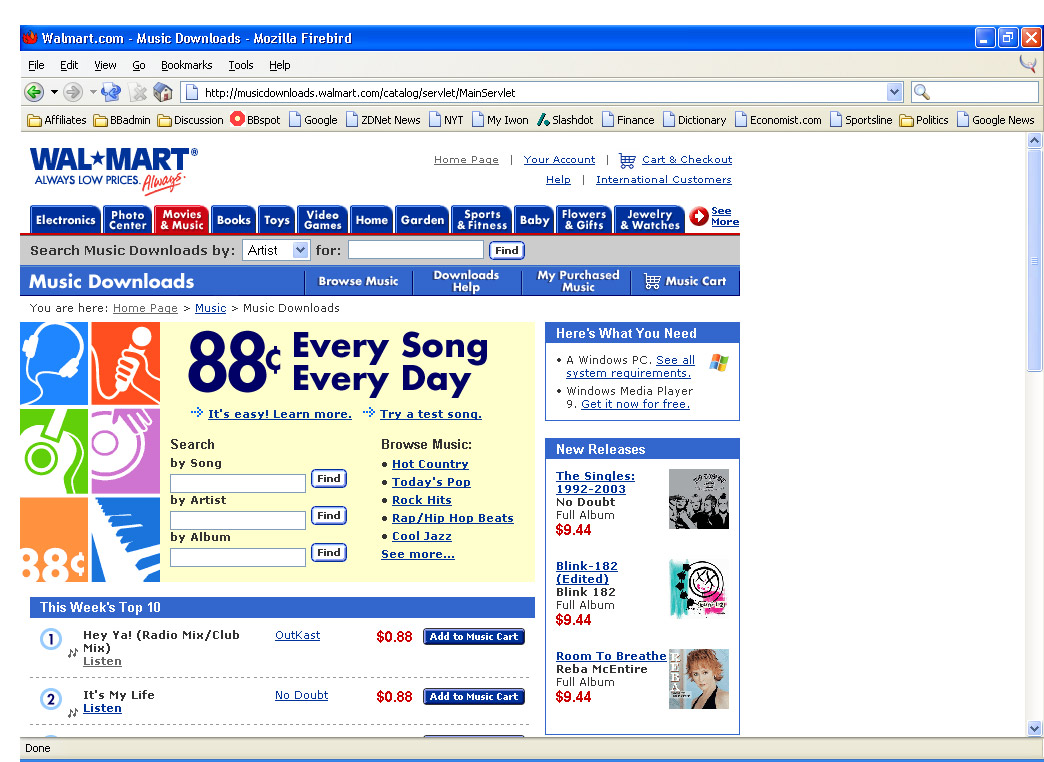Click the Wal-Mart logo
Image resolution: width=1044 pixels, height=762 pixels.
coord(113,169)
